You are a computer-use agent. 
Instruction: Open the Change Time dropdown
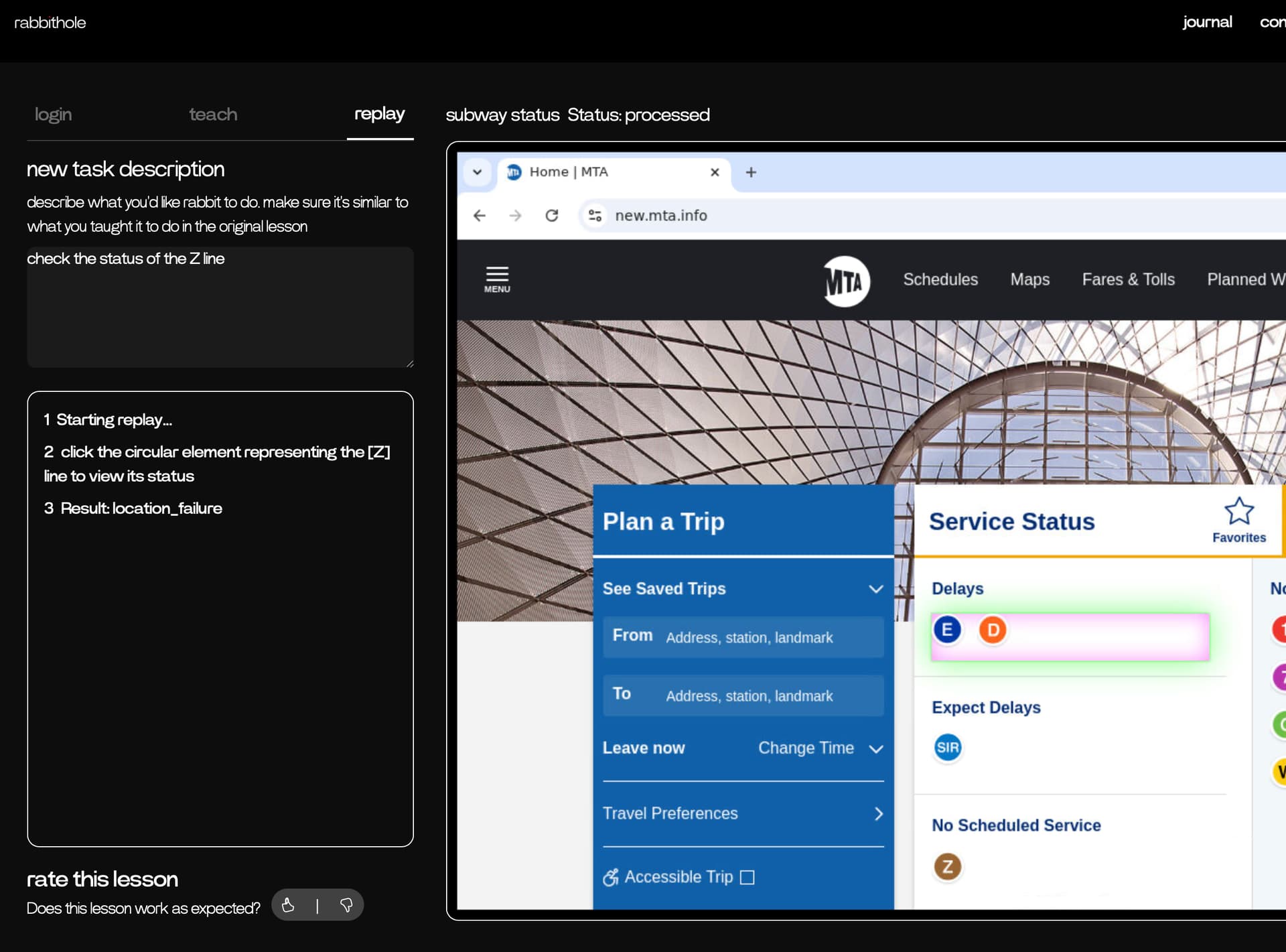[x=820, y=748]
